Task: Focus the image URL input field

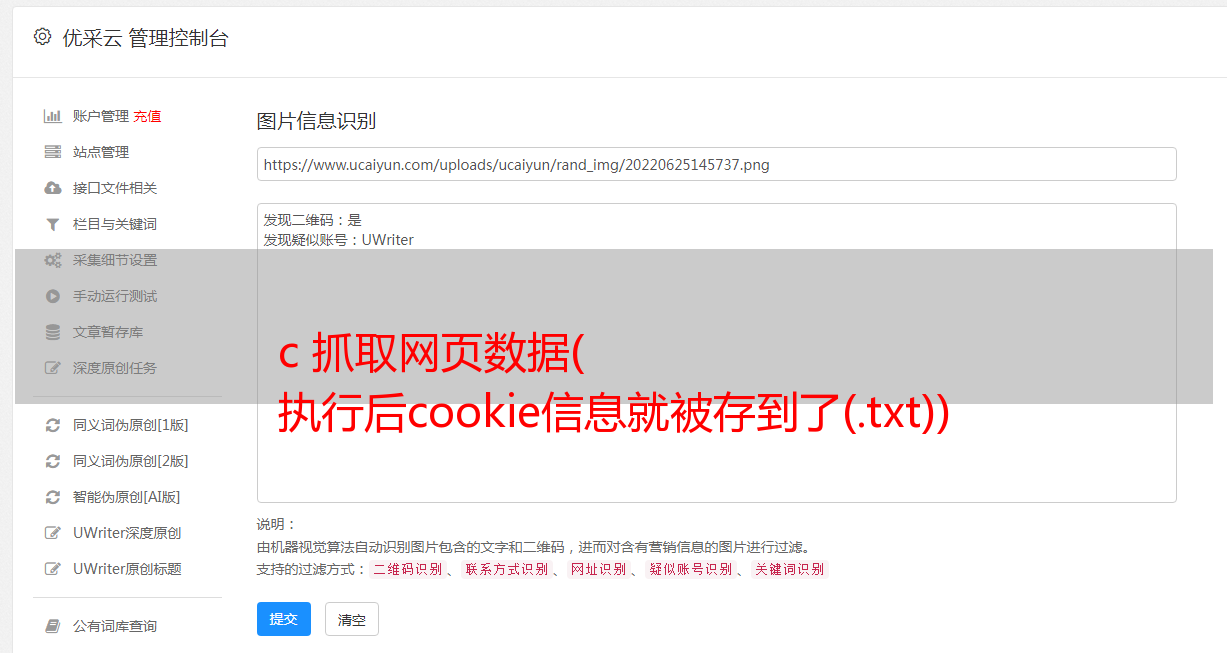Action: 716,164
